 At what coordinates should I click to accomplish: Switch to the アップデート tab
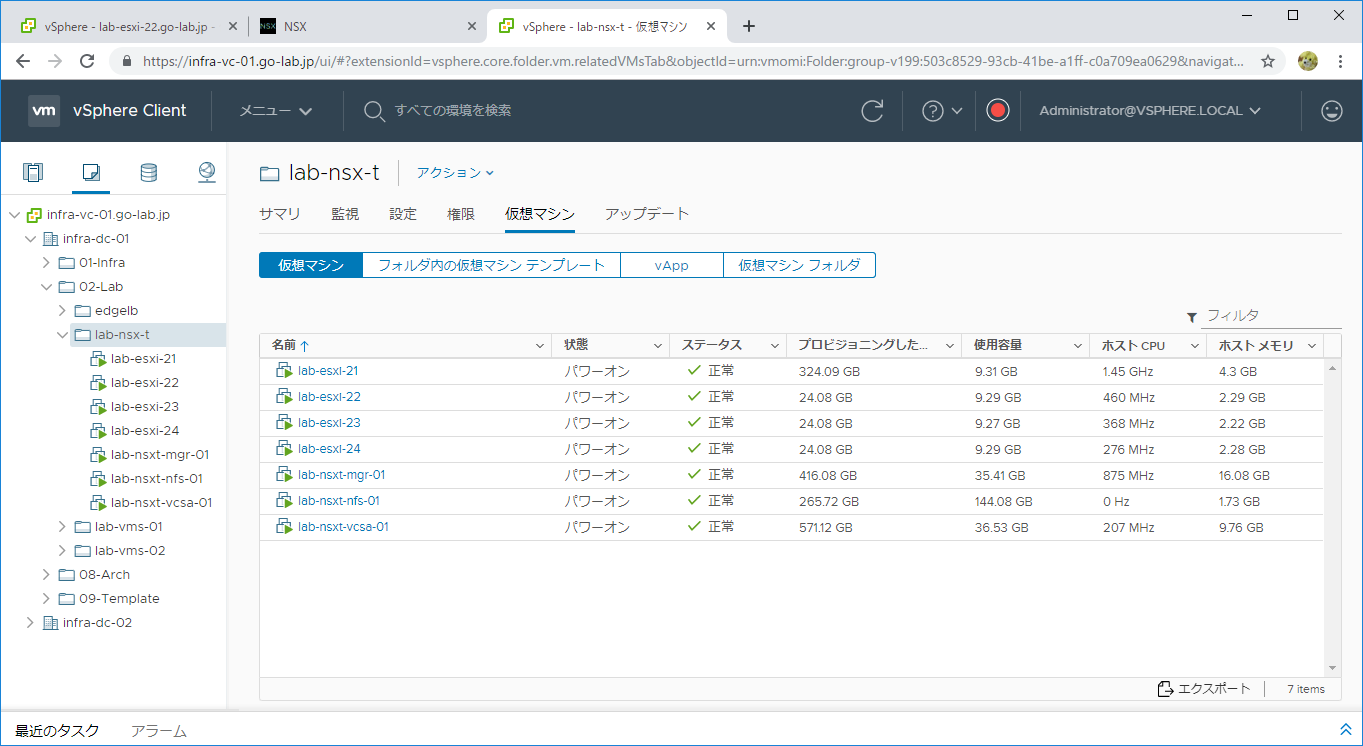pos(647,214)
